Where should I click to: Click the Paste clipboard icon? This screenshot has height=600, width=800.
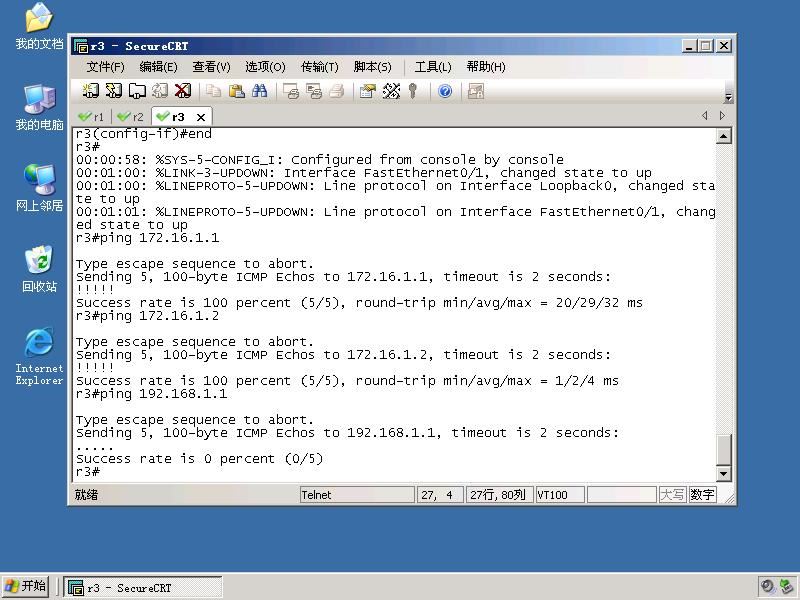click(x=236, y=91)
